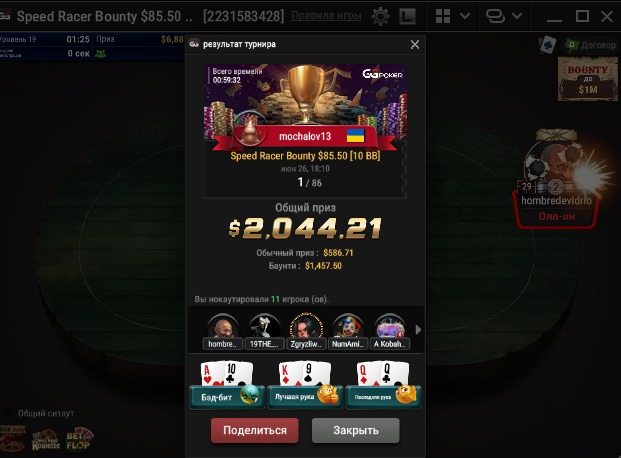Open the Правила игры link
621x458 pixels.
coord(326,16)
